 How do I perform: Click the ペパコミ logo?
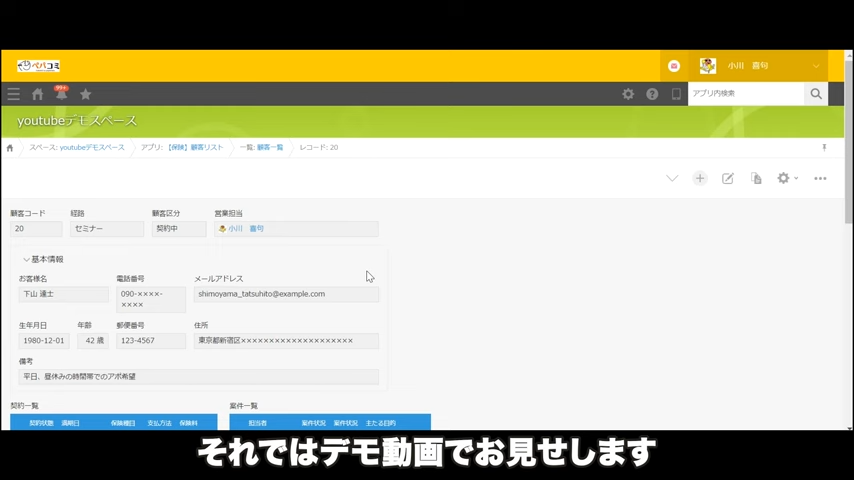[x=39, y=66]
